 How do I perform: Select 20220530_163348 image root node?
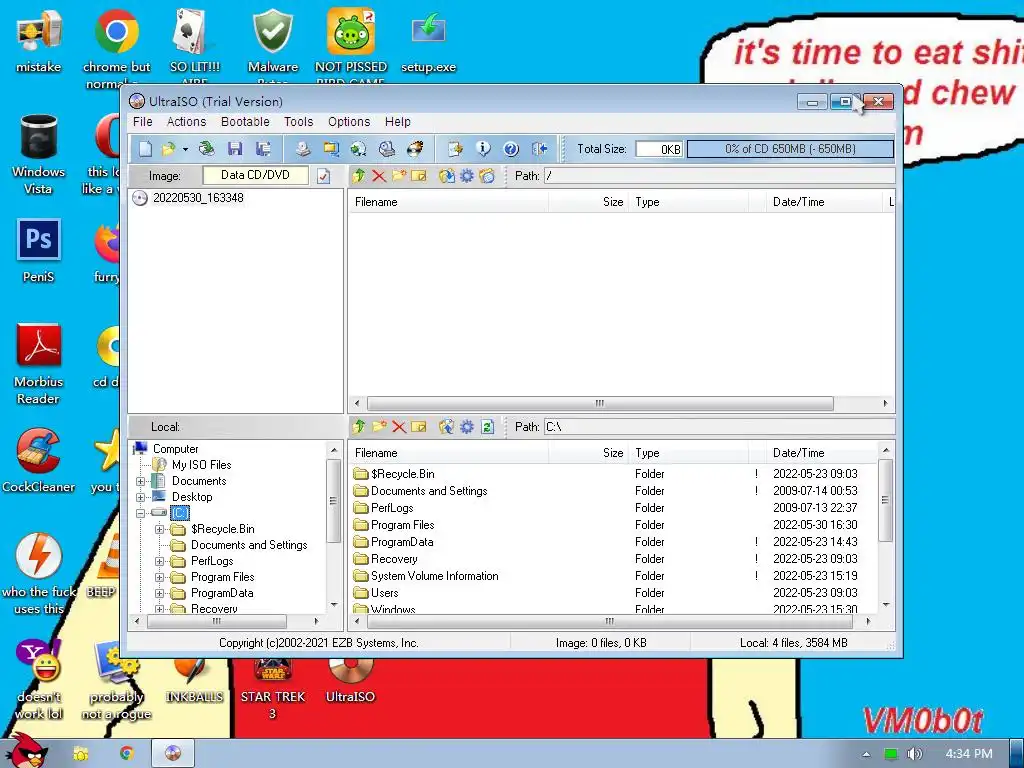[x=198, y=198]
